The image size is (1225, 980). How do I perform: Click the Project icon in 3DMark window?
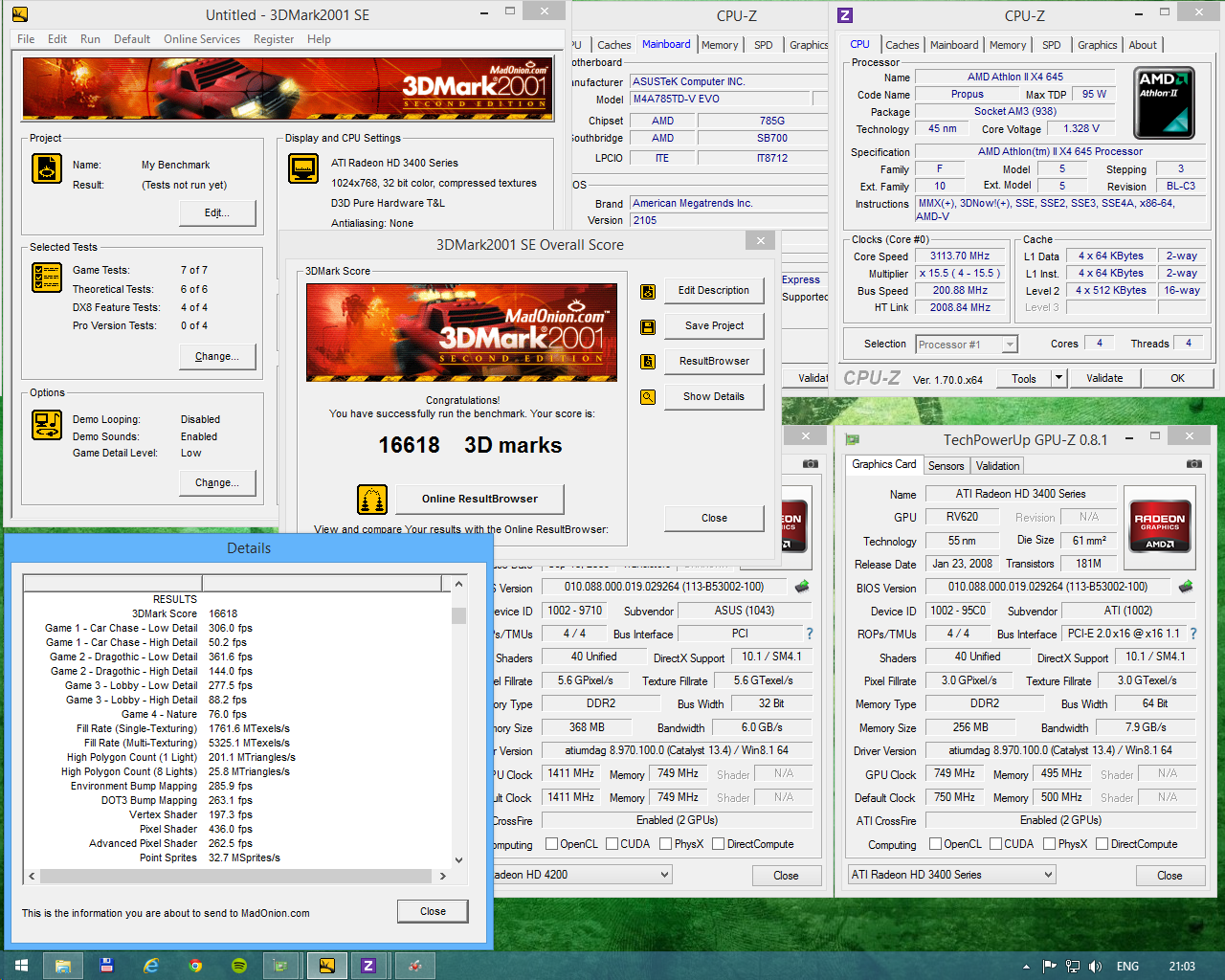tap(47, 168)
